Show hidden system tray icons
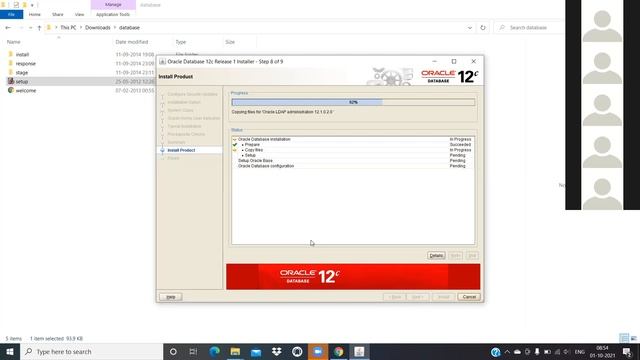 coord(507,352)
